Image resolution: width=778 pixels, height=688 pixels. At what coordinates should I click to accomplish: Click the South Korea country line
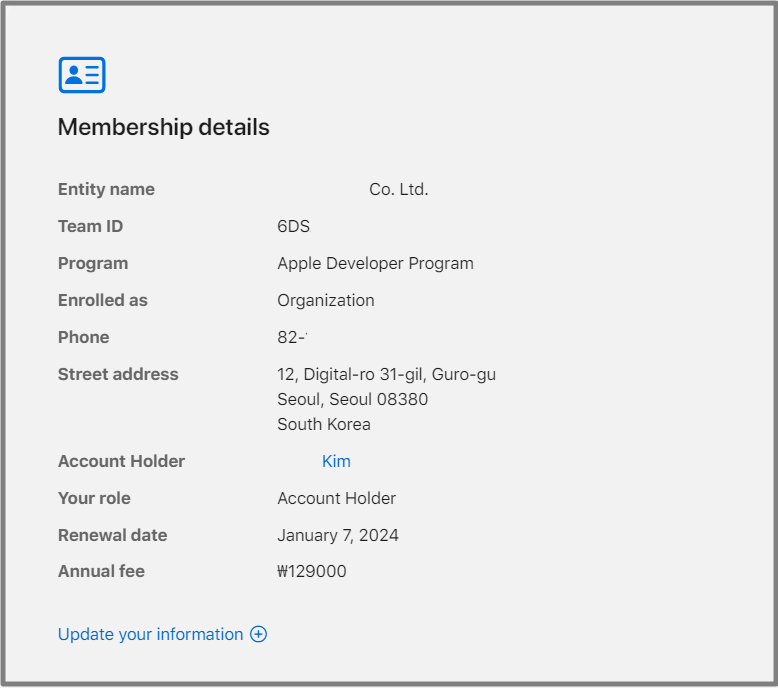click(x=323, y=424)
